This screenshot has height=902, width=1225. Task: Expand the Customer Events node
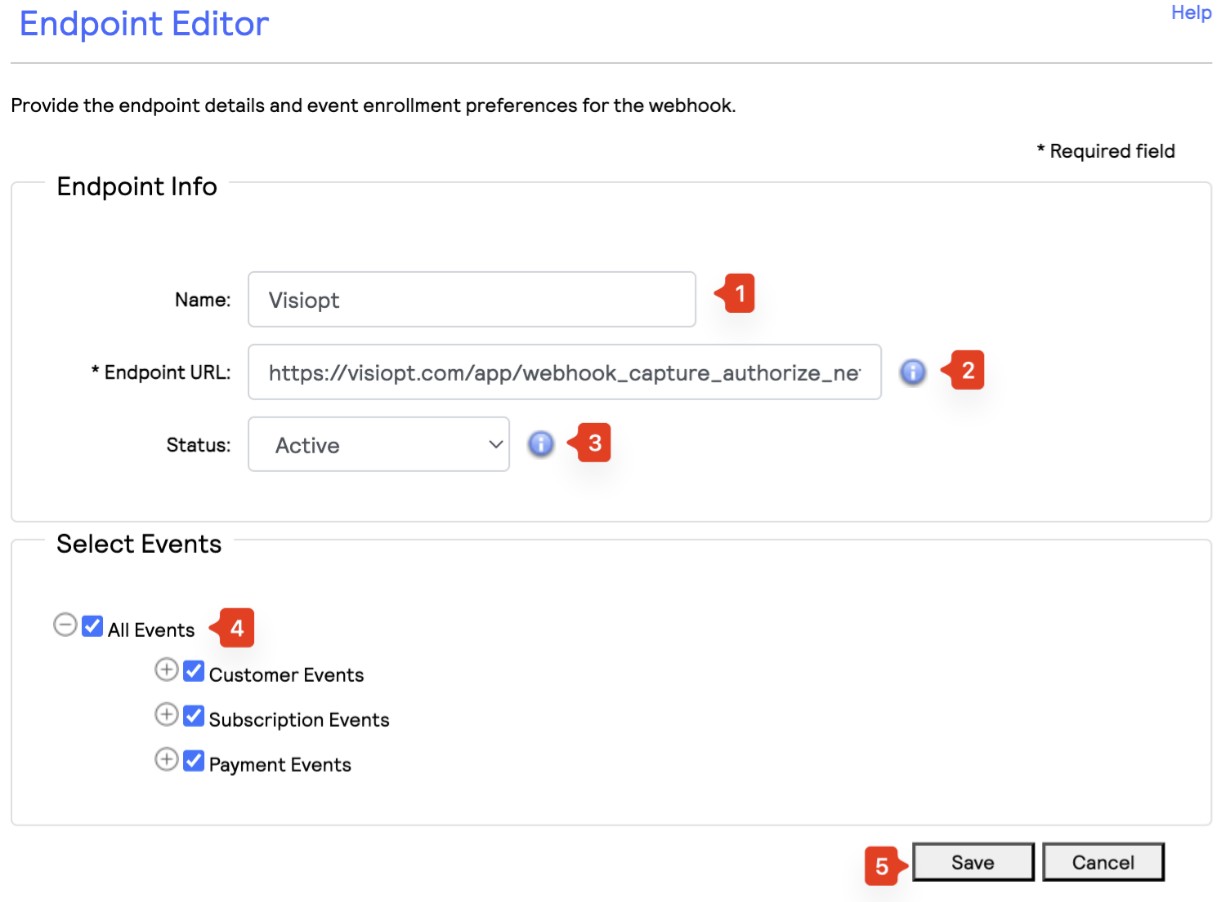click(x=166, y=670)
